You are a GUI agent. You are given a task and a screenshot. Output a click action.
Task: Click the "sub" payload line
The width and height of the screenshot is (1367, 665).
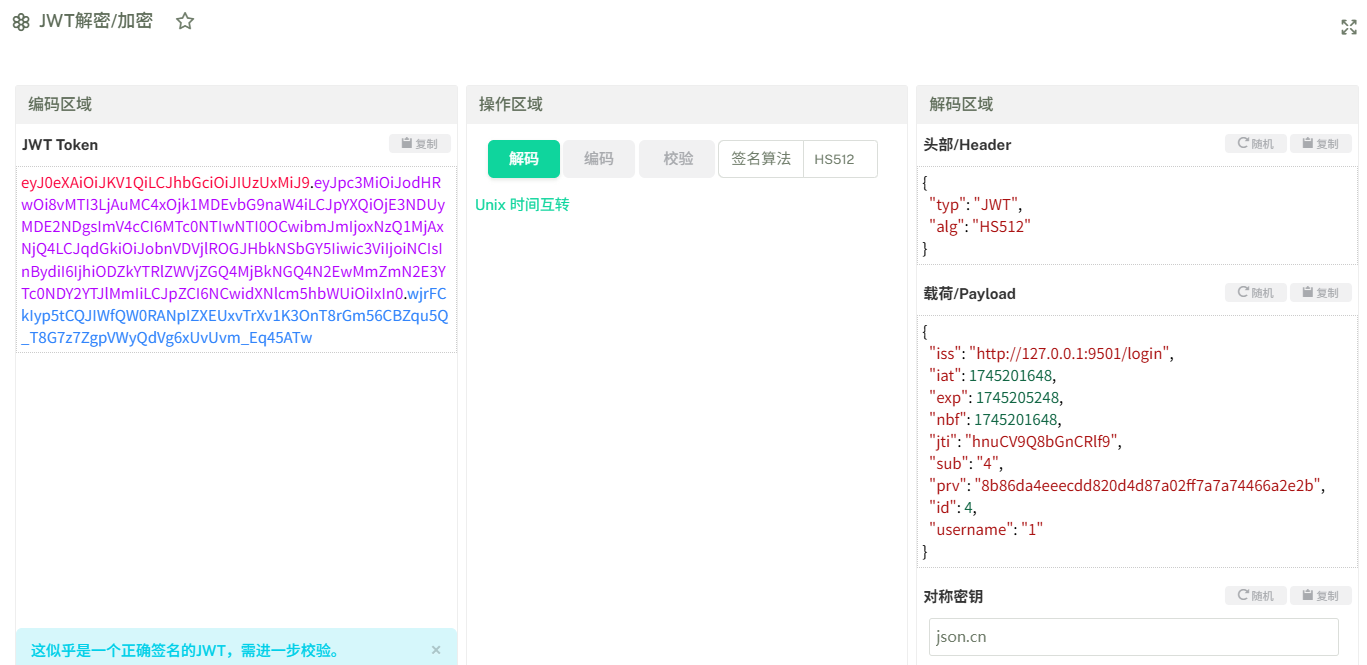coord(966,463)
